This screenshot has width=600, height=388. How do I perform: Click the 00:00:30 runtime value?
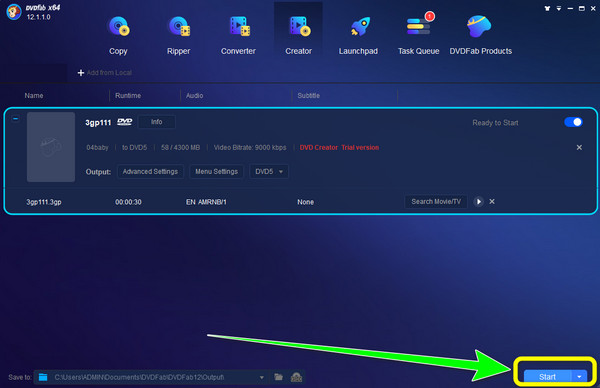point(128,202)
